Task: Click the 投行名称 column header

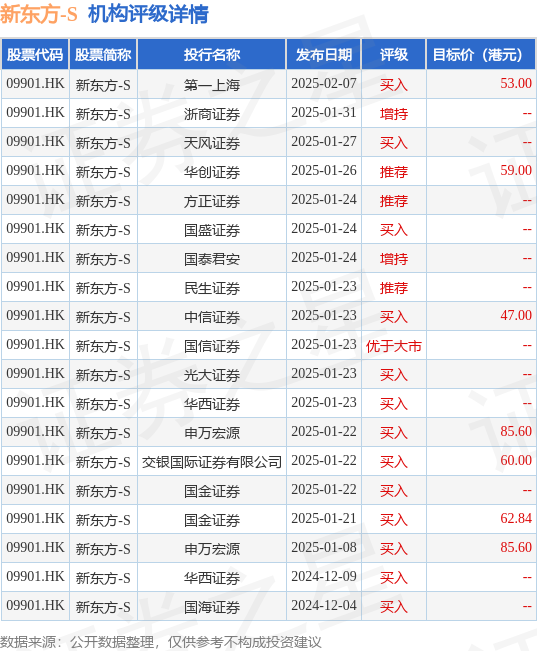Action: (212, 54)
